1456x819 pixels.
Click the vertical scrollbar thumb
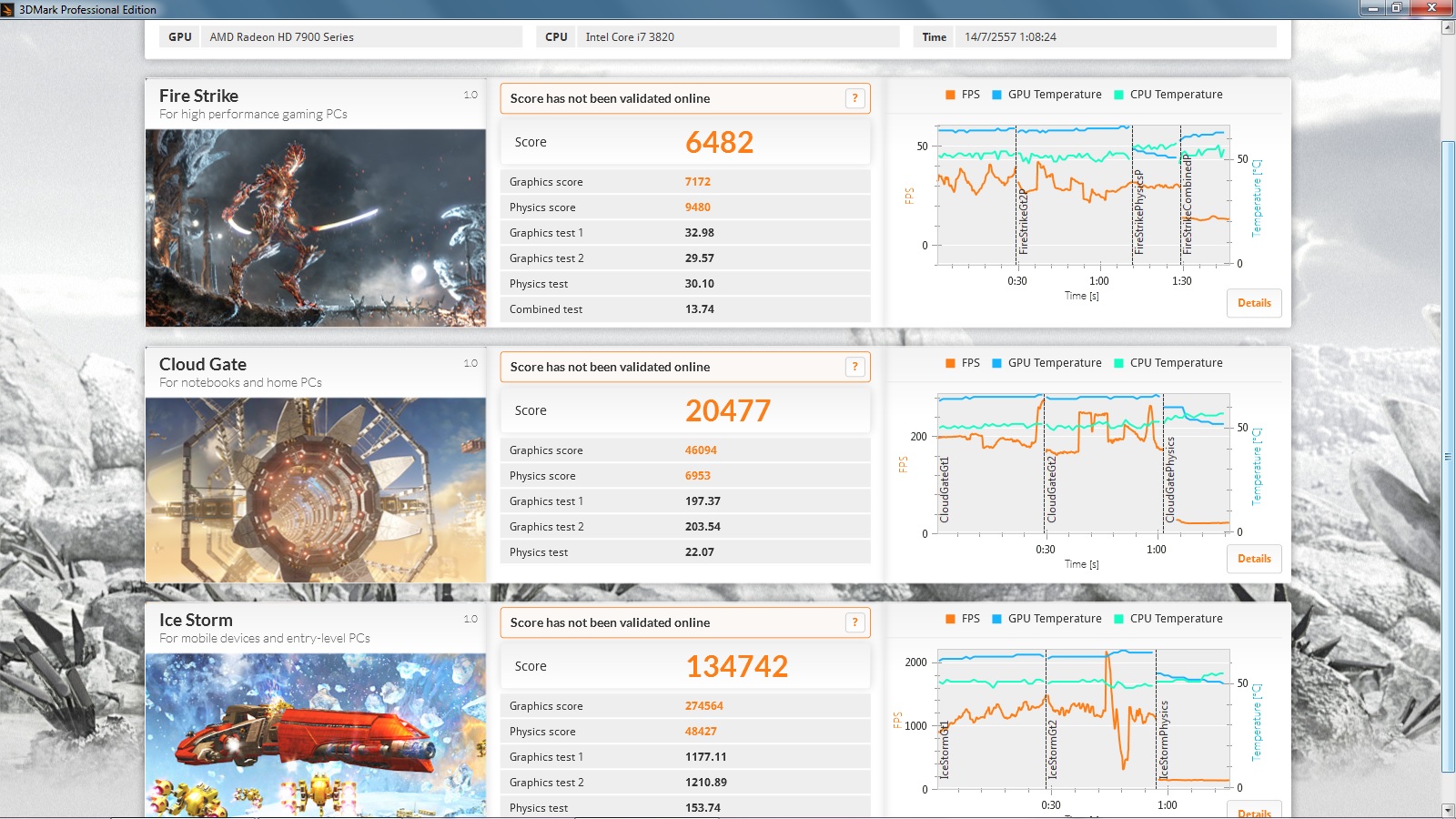(x=1448, y=455)
